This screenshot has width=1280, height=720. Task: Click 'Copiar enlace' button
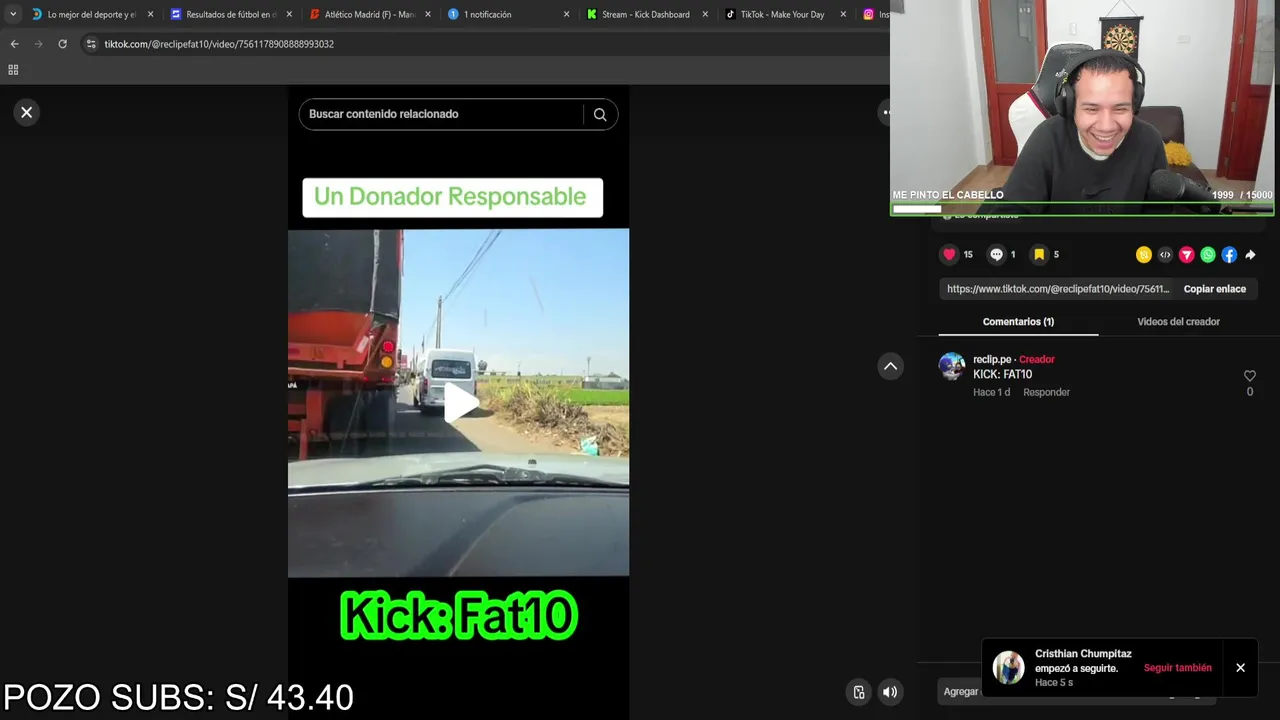coord(1215,289)
